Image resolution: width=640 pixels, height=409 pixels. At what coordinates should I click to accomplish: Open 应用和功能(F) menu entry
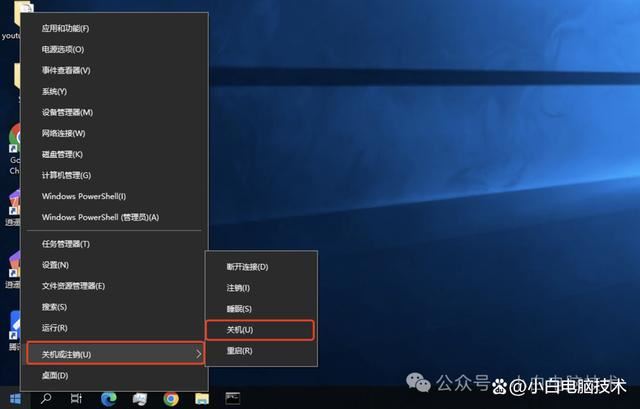[x=65, y=28]
